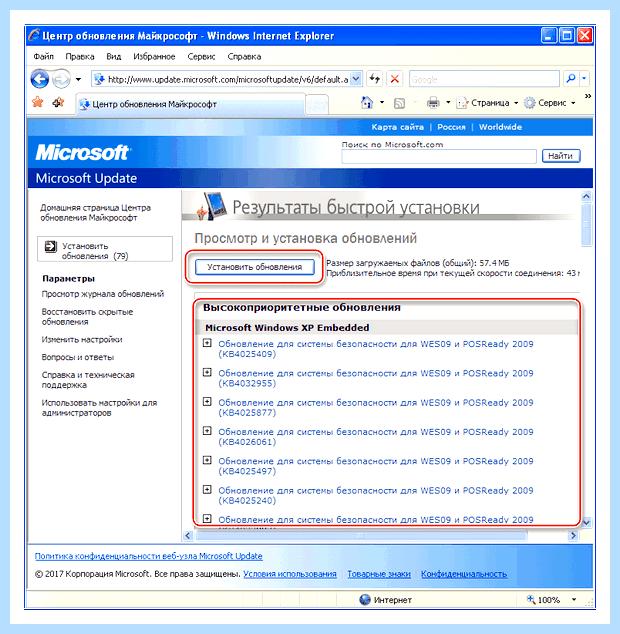Image resolution: width=620 pixels, height=634 pixels.
Task: Open the Вид menu
Action: point(114,57)
